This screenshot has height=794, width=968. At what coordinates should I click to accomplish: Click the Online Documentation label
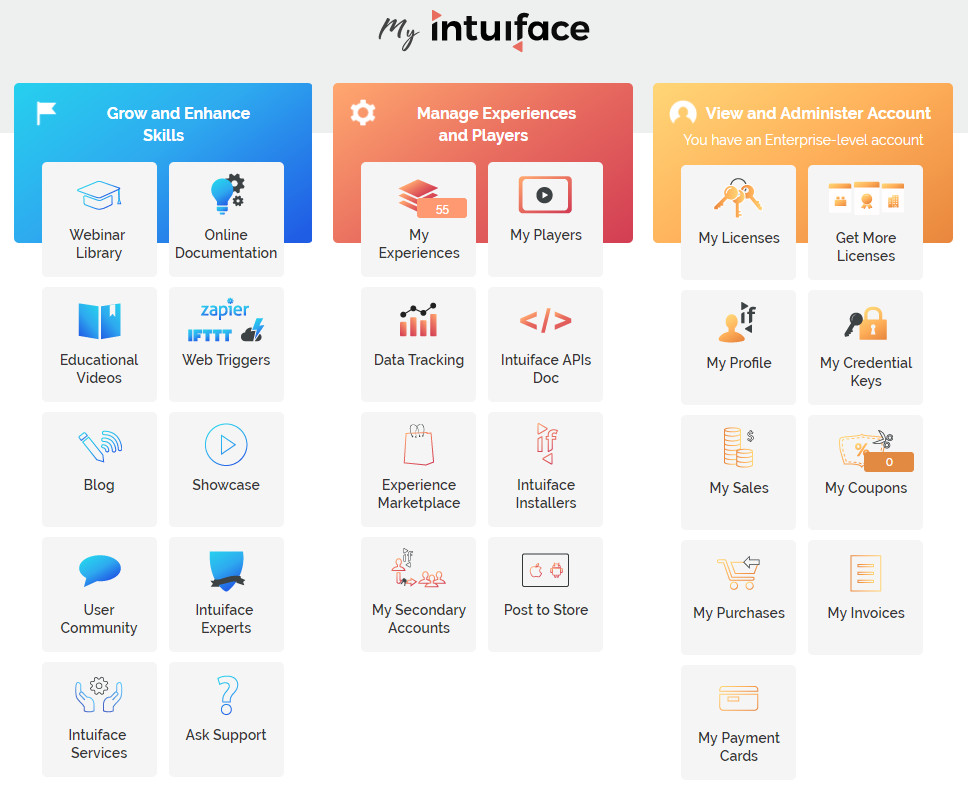pyautogui.click(x=226, y=244)
